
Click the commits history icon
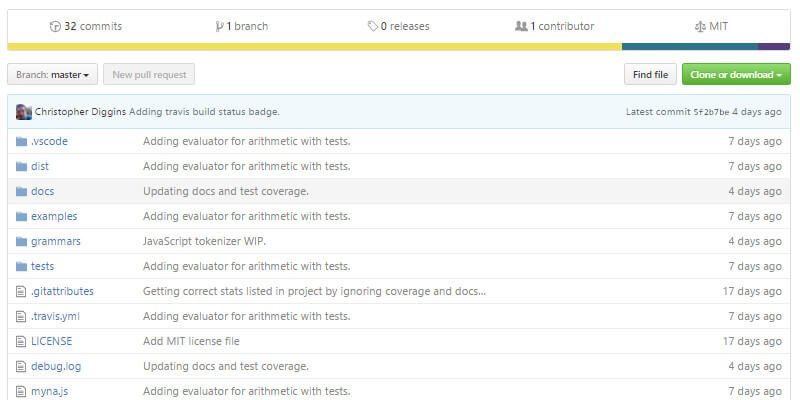pos(55,26)
